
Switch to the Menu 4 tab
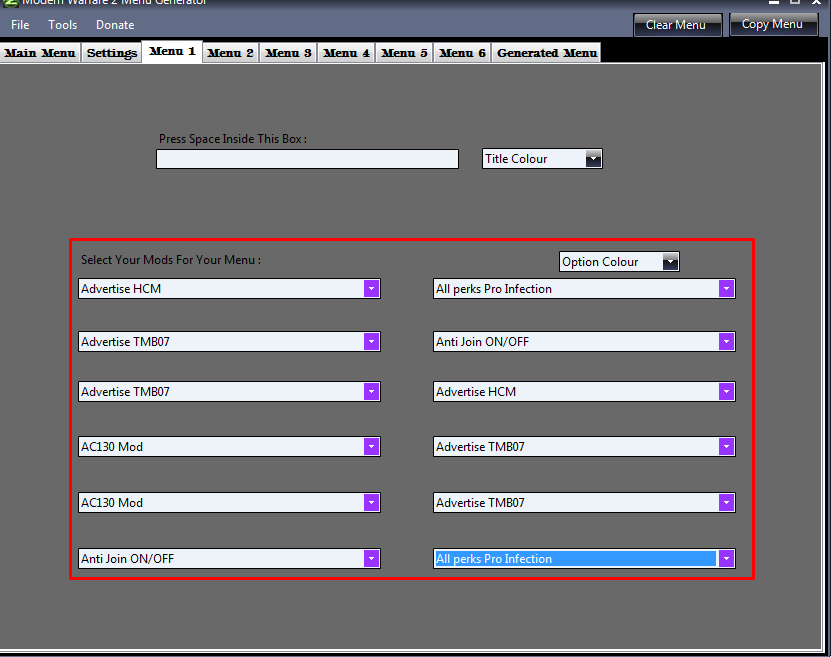click(347, 53)
